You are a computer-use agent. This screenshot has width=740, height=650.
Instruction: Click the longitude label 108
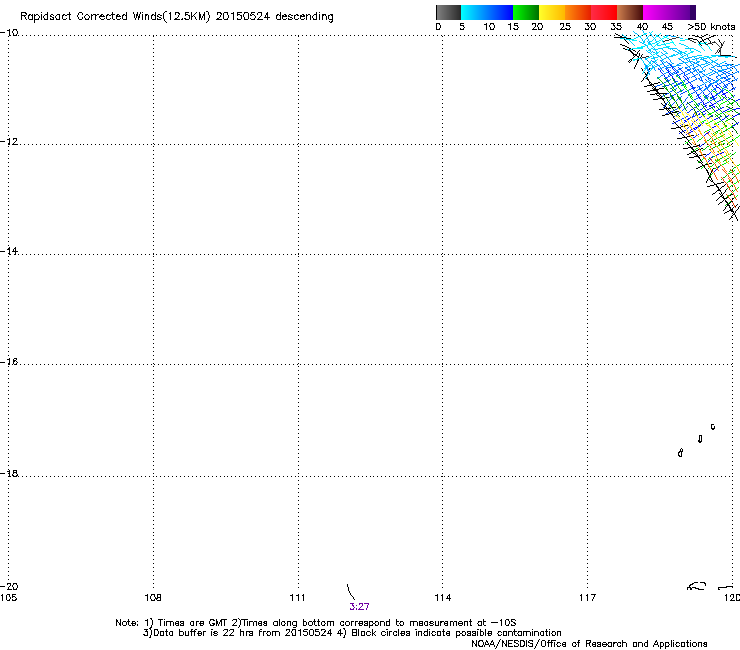153,598
